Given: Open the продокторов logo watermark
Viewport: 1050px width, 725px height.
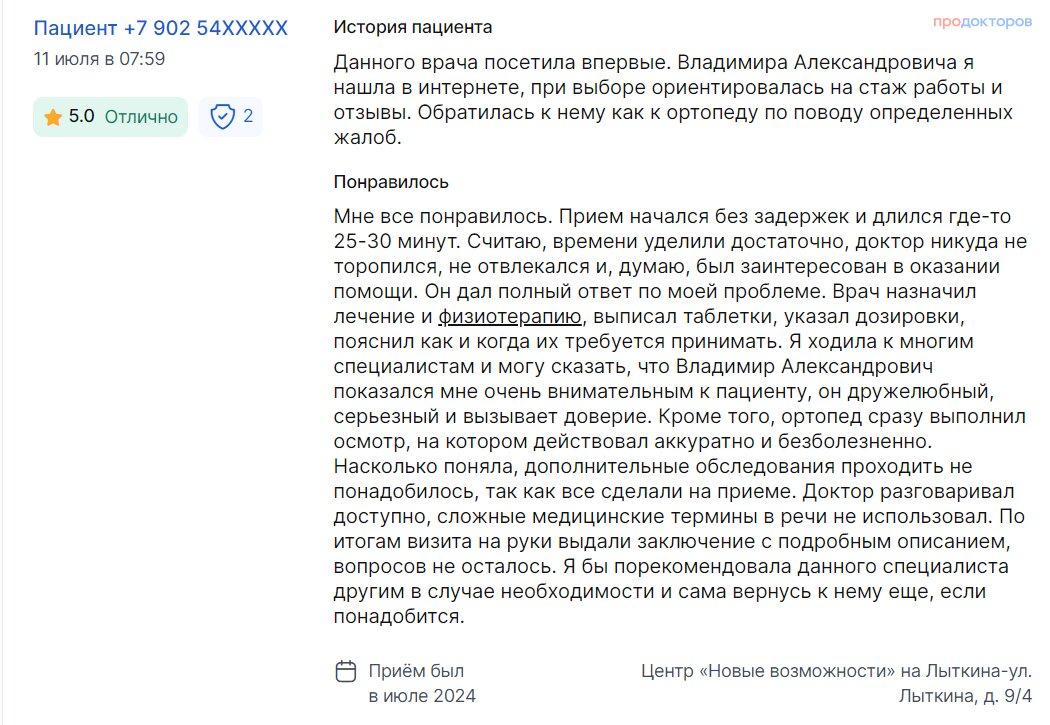Looking at the screenshot, I should point(982,22).
